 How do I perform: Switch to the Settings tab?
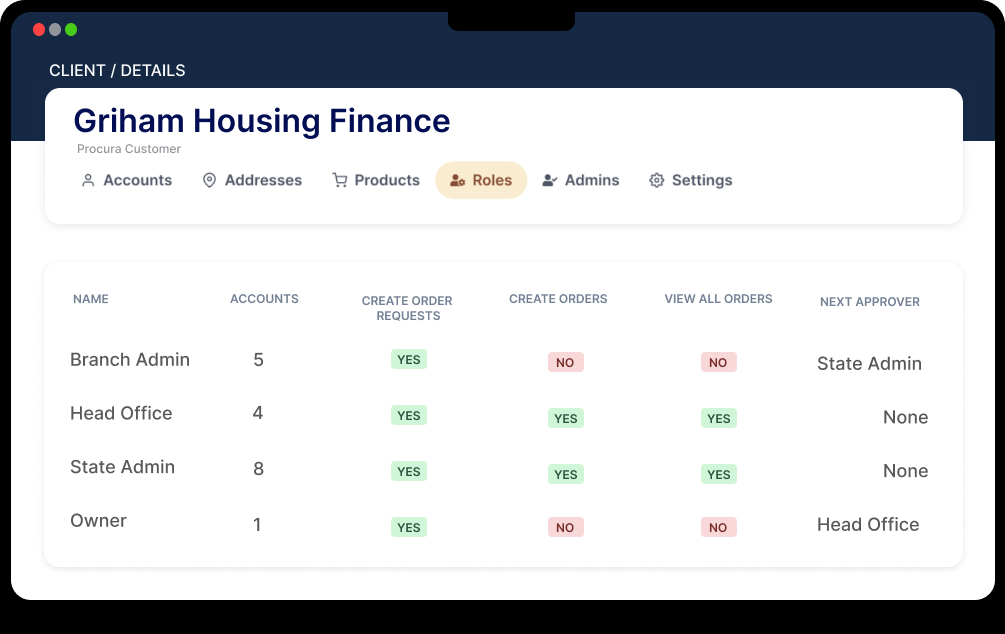pos(701,181)
